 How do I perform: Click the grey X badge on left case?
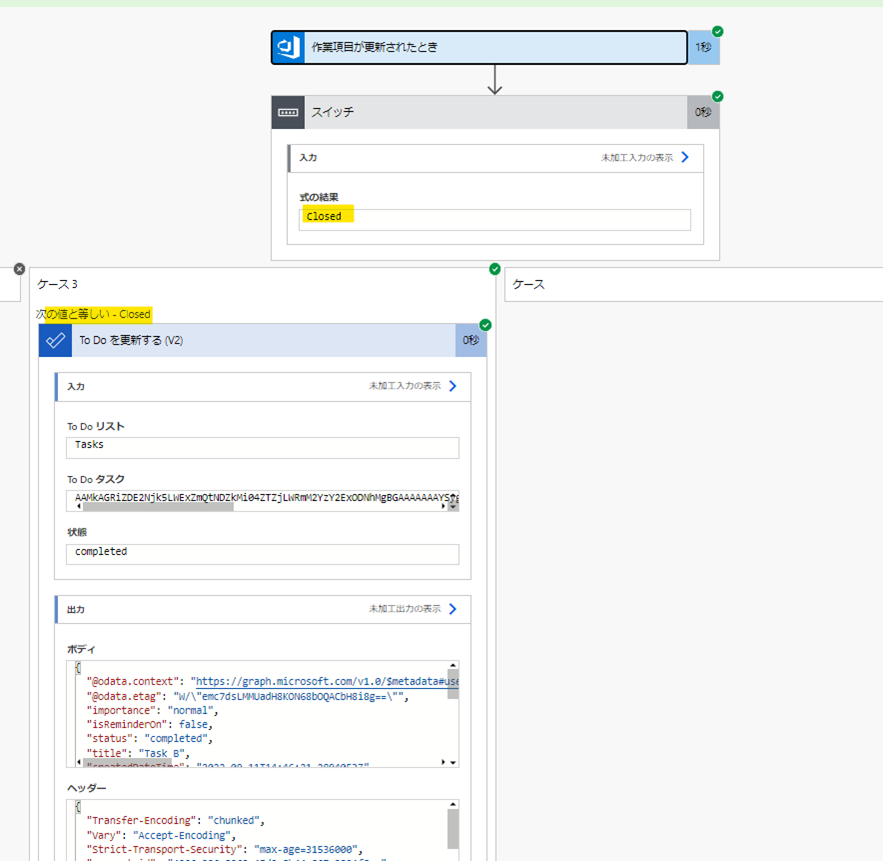coord(19,269)
